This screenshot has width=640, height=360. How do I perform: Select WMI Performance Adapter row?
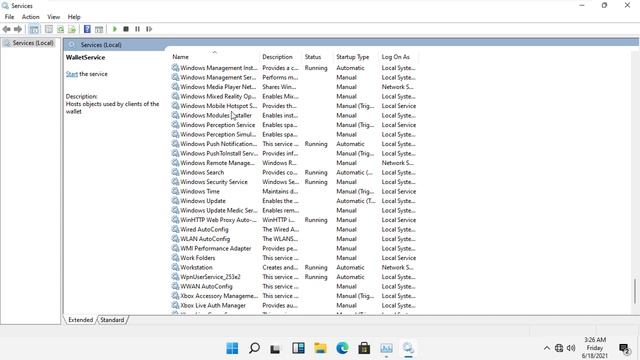click(294, 248)
